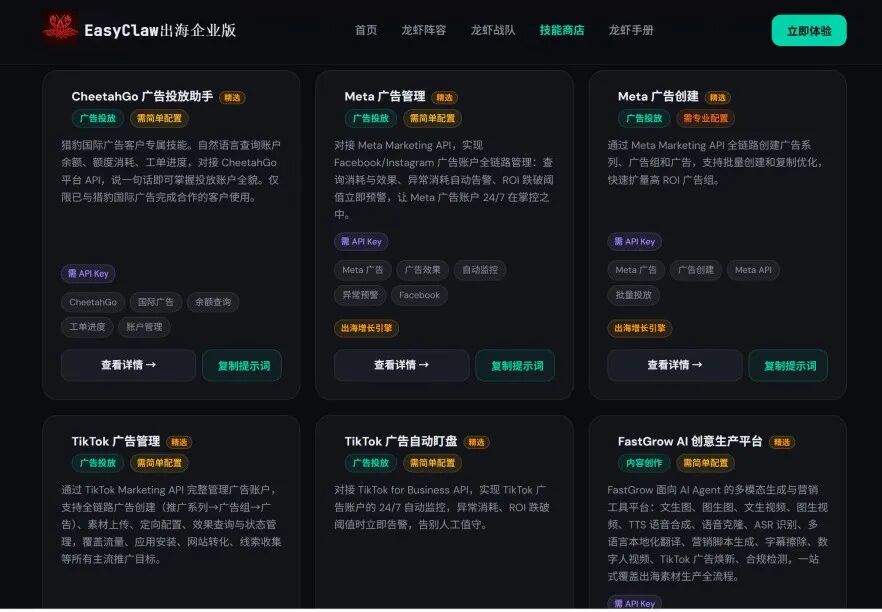This screenshot has height=612, width=882.
Task: Click 查看详情 on CheetahGo 广告投放助手 card
Action: pos(128,365)
